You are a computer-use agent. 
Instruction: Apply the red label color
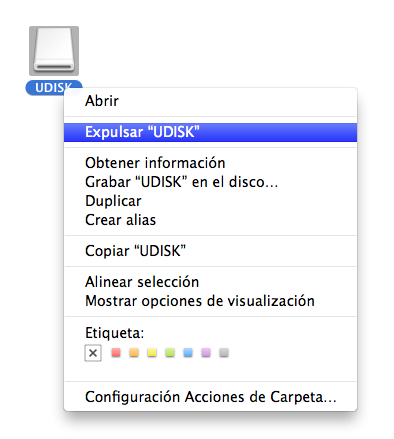click(x=116, y=352)
